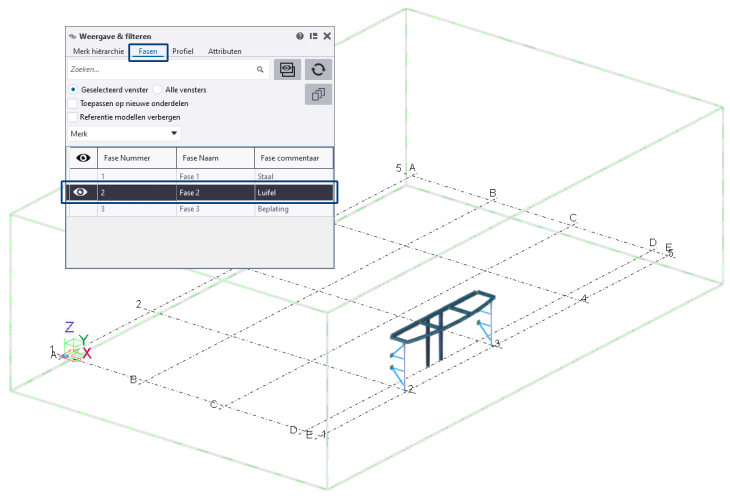
Task: Click the copy windows icon button
Action: (x=318, y=95)
